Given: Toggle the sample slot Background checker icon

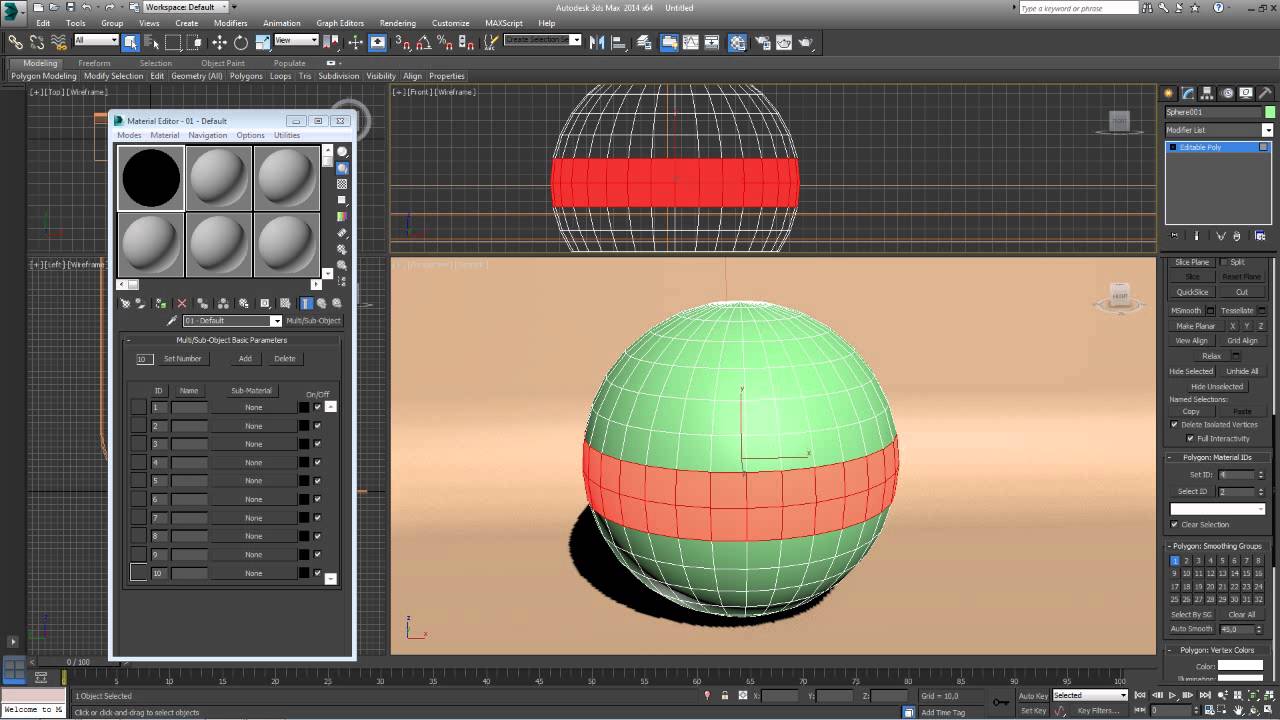Looking at the screenshot, I should point(342,184).
